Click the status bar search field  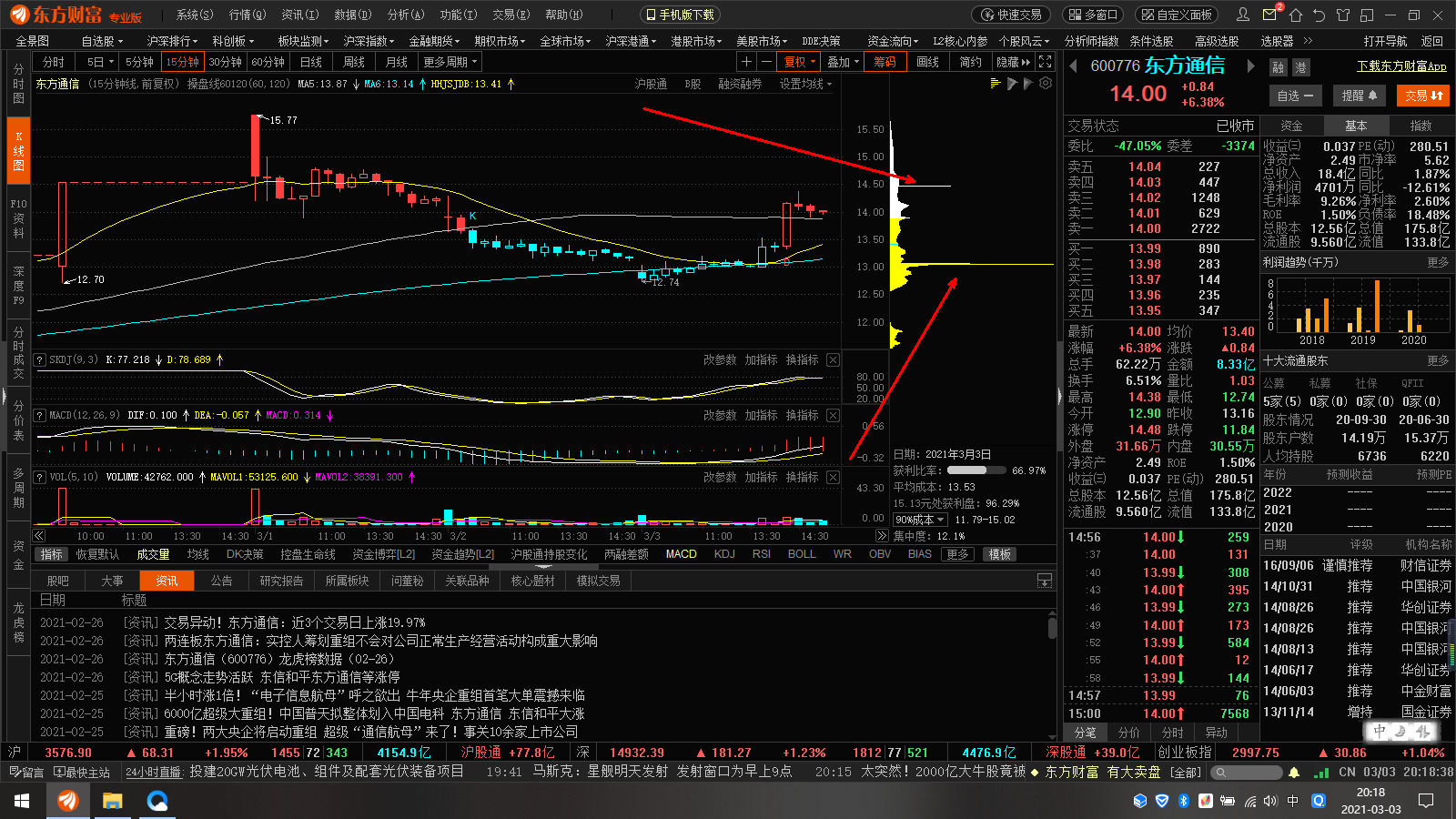point(1245,773)
